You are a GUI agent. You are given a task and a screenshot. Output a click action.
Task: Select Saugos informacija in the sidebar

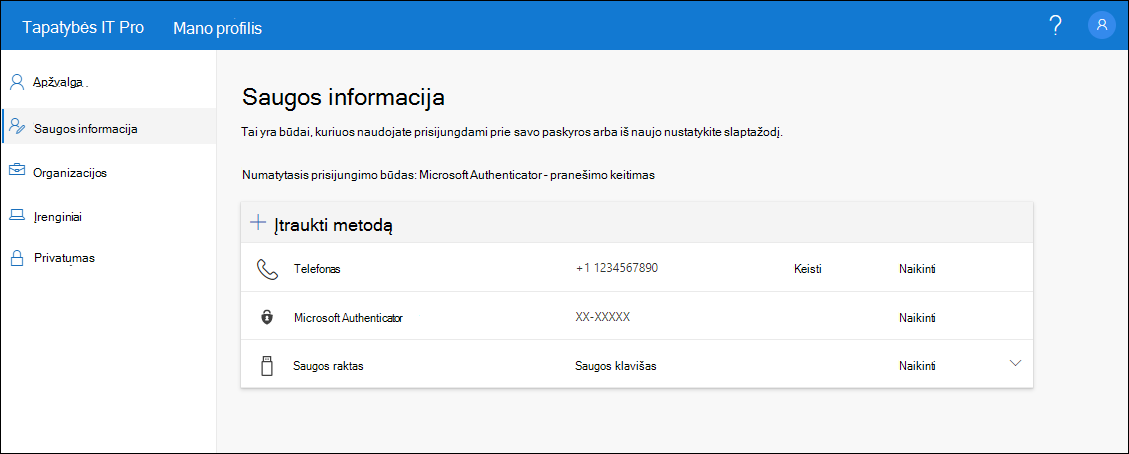tap(86, 129)
